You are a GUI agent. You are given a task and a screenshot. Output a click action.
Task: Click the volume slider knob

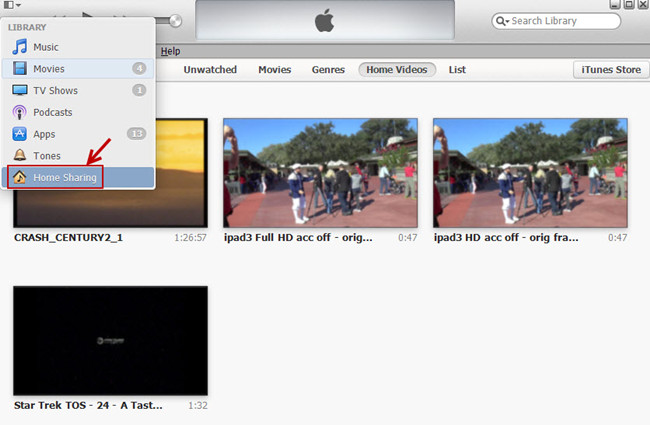(x=176, y=20)
